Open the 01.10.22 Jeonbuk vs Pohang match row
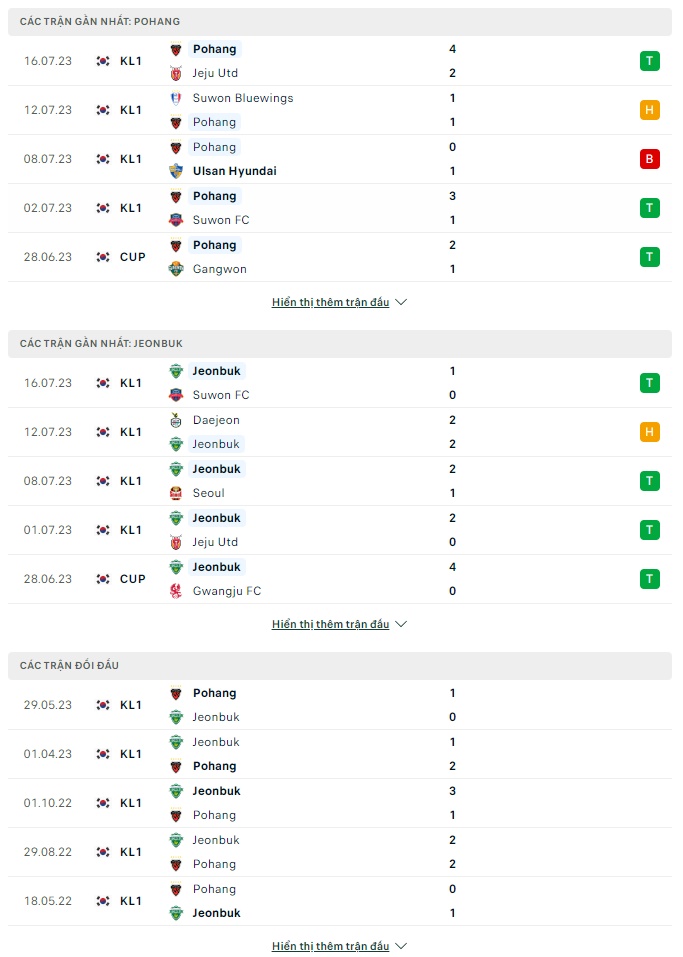The width and height of the screenshot is (683, 957). (340, 803)
